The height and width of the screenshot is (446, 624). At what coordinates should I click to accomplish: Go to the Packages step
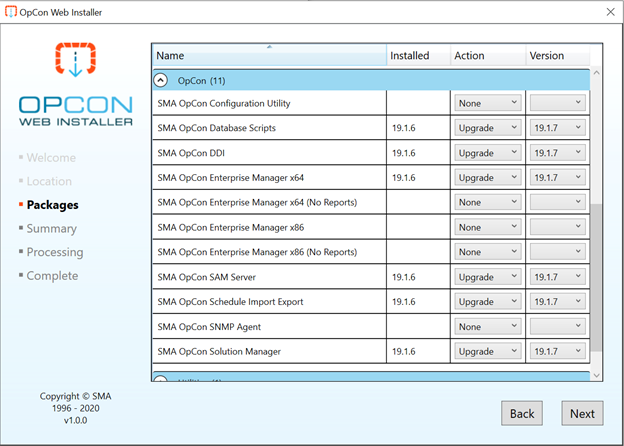[x=52, y=205]
